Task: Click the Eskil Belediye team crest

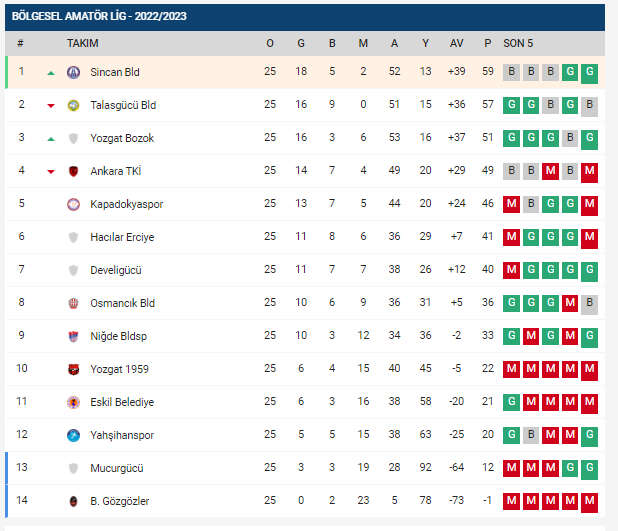Action: coord(72,402)
